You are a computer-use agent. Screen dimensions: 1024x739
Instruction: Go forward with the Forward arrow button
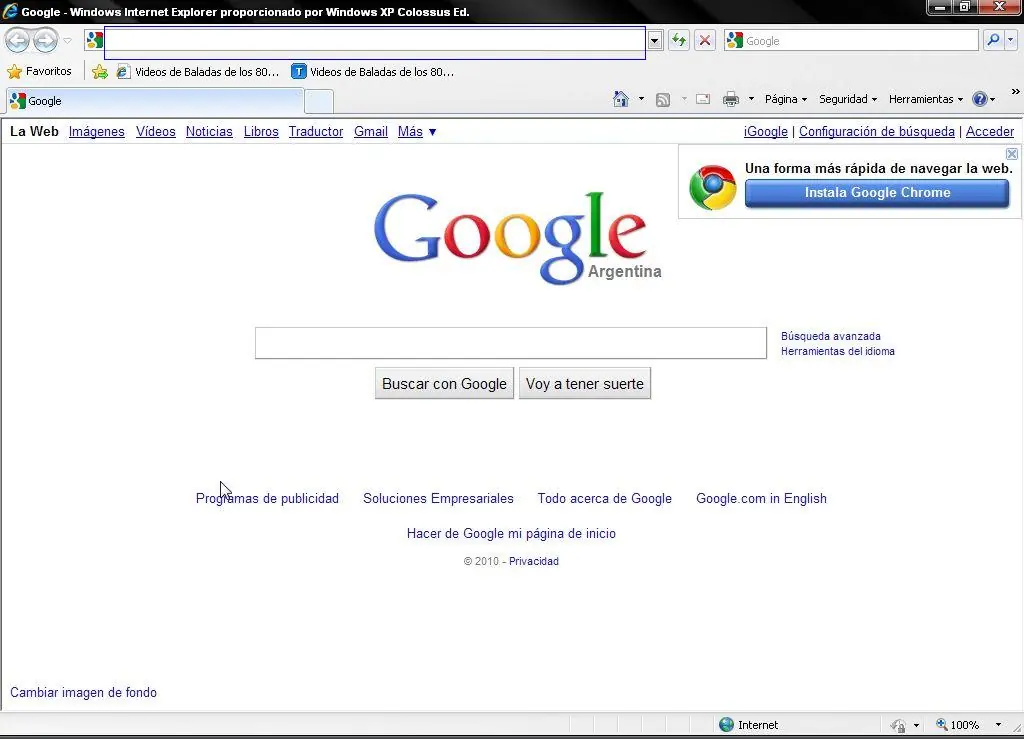(45, 40)
